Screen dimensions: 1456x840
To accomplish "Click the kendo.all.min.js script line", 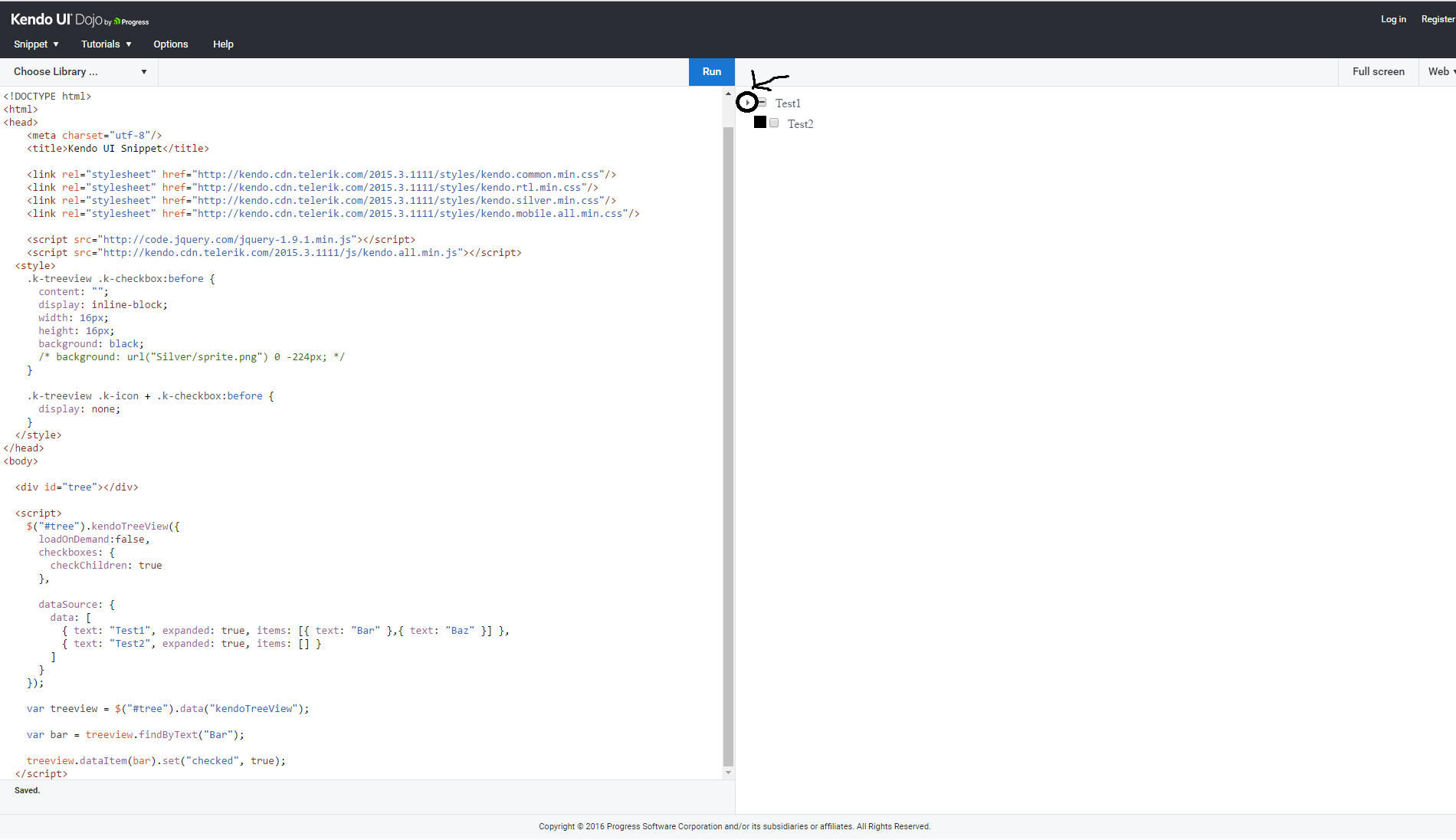I will [x=274, y=253].
